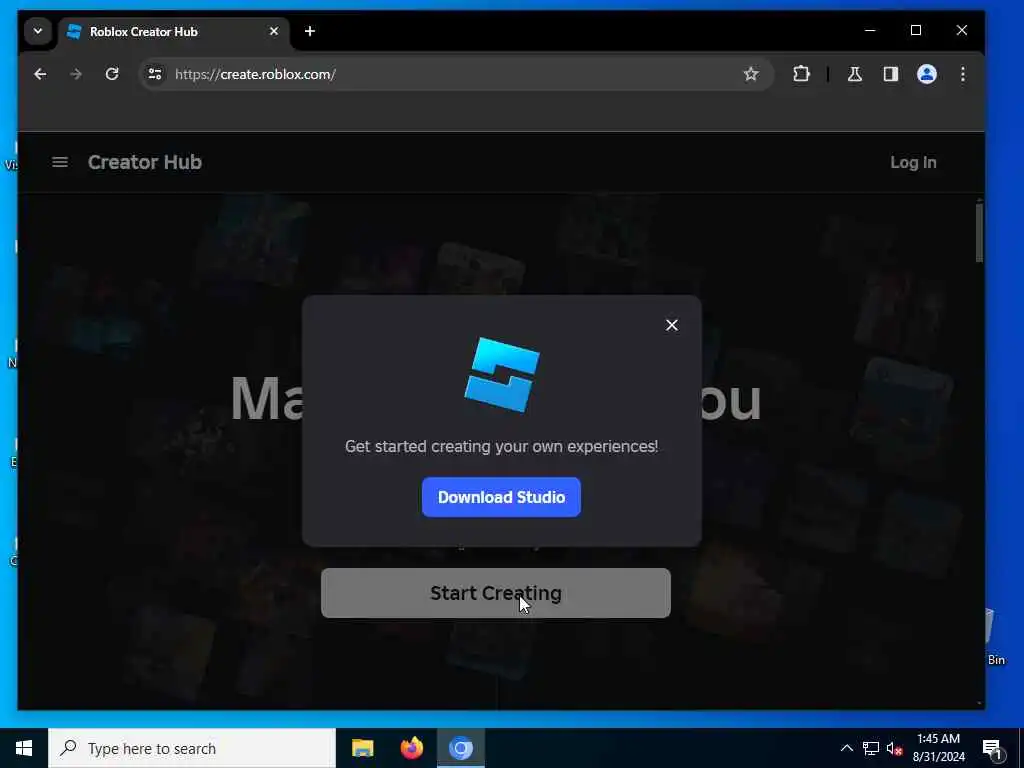Open the Chrome three-dot menu
Image resolution: width=1024 pixels, height=768 pixels.
(x=963, y=74)
